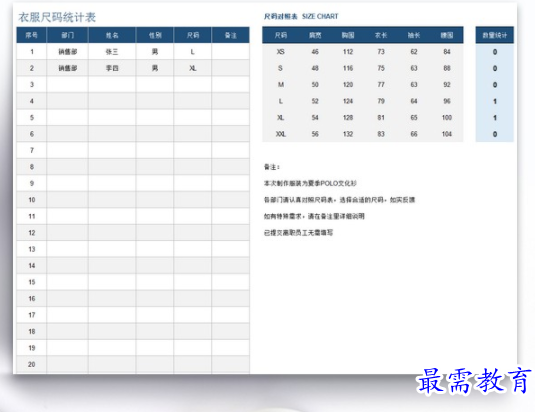Click the quantity count for size XXL
540x412 pixels.
coord(495,134)
